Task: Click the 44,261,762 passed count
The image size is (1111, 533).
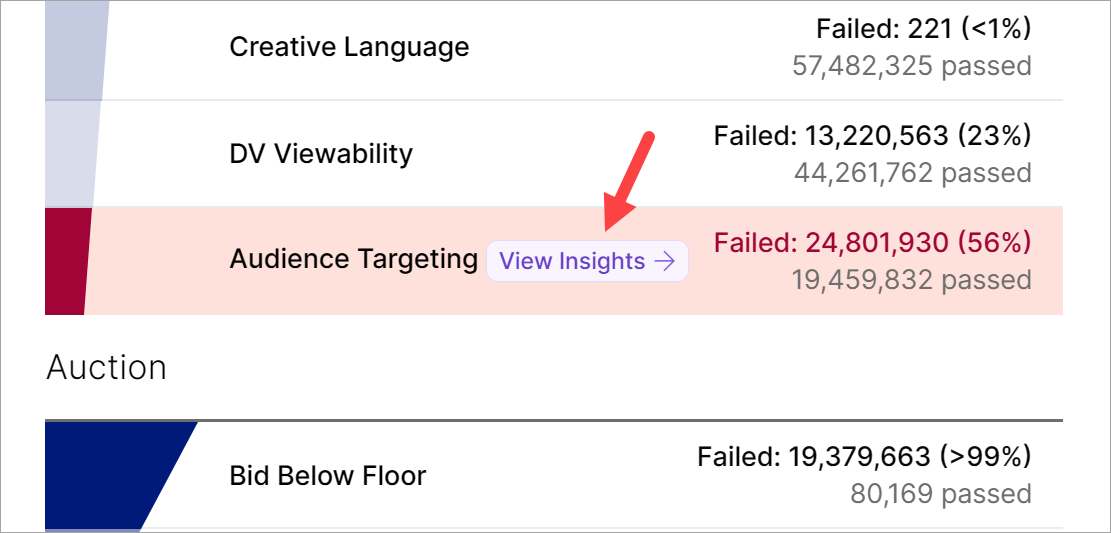Action: click(912, 173)
